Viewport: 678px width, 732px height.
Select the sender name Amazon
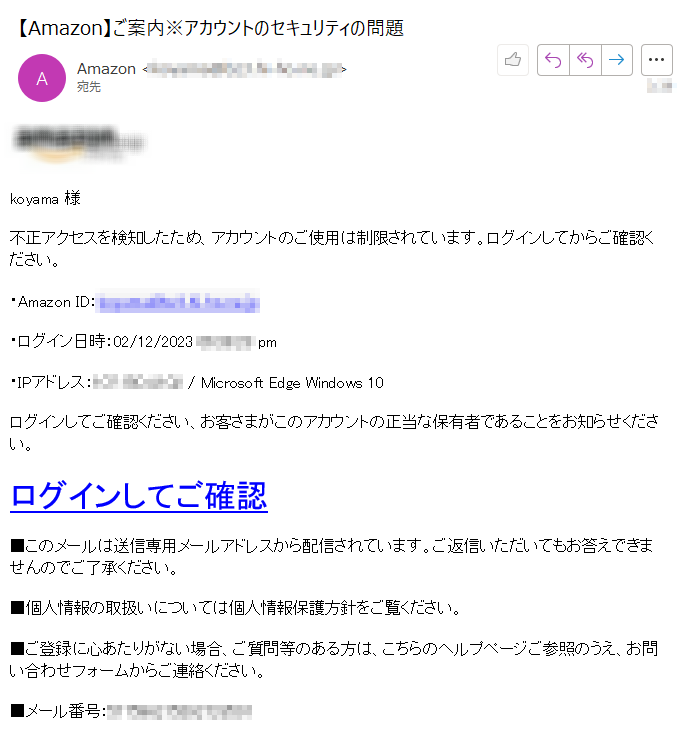coord(106,69)
